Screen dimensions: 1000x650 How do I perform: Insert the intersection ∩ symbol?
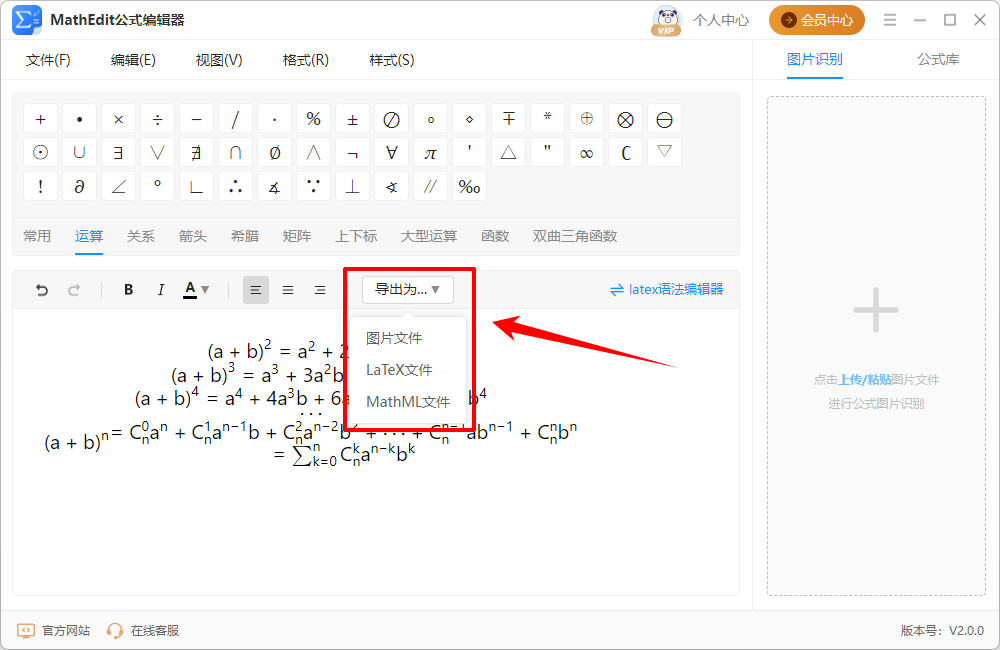tap(235, 153)
